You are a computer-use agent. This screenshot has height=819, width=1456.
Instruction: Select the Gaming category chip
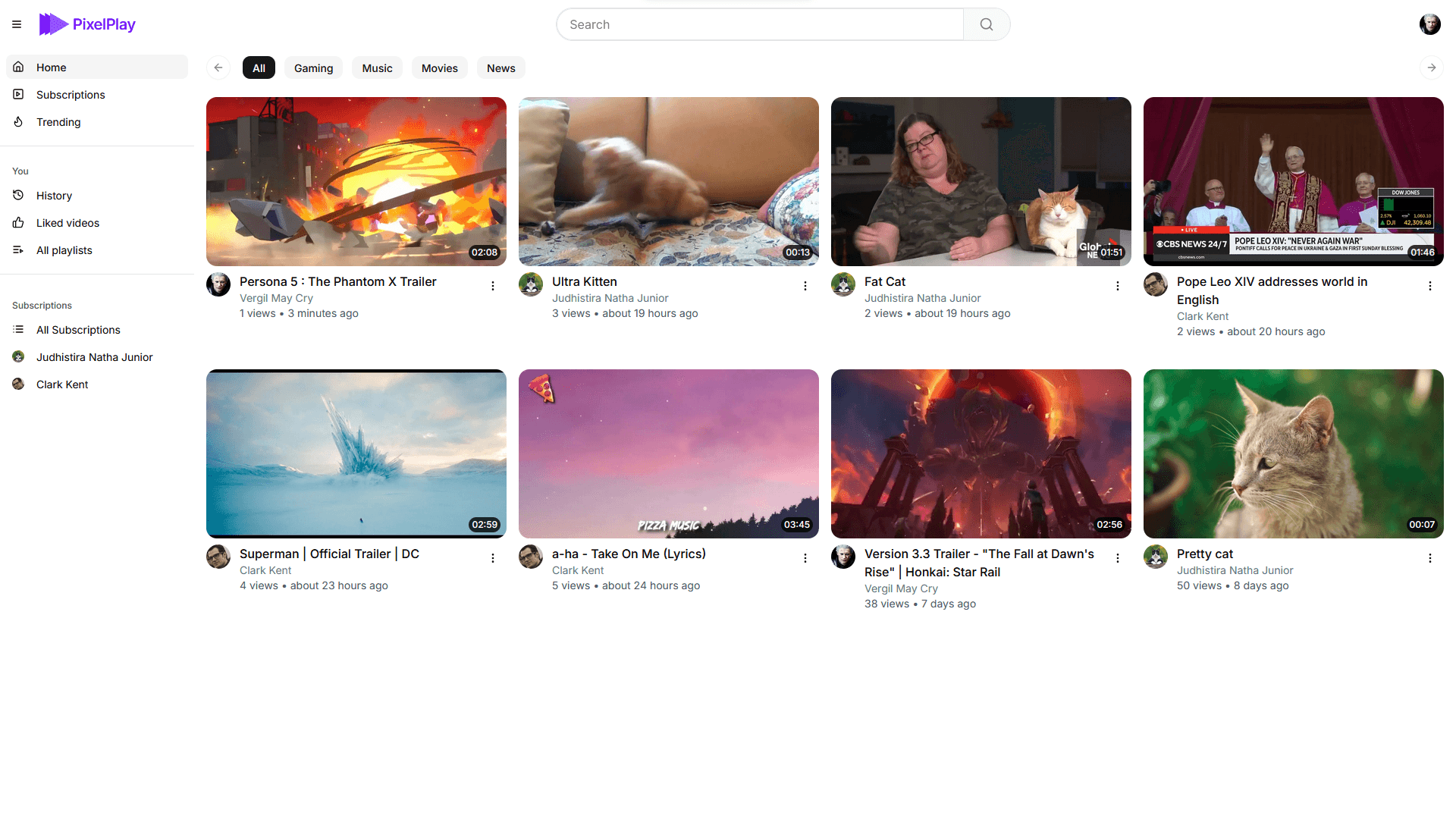[x=314, y=67]
